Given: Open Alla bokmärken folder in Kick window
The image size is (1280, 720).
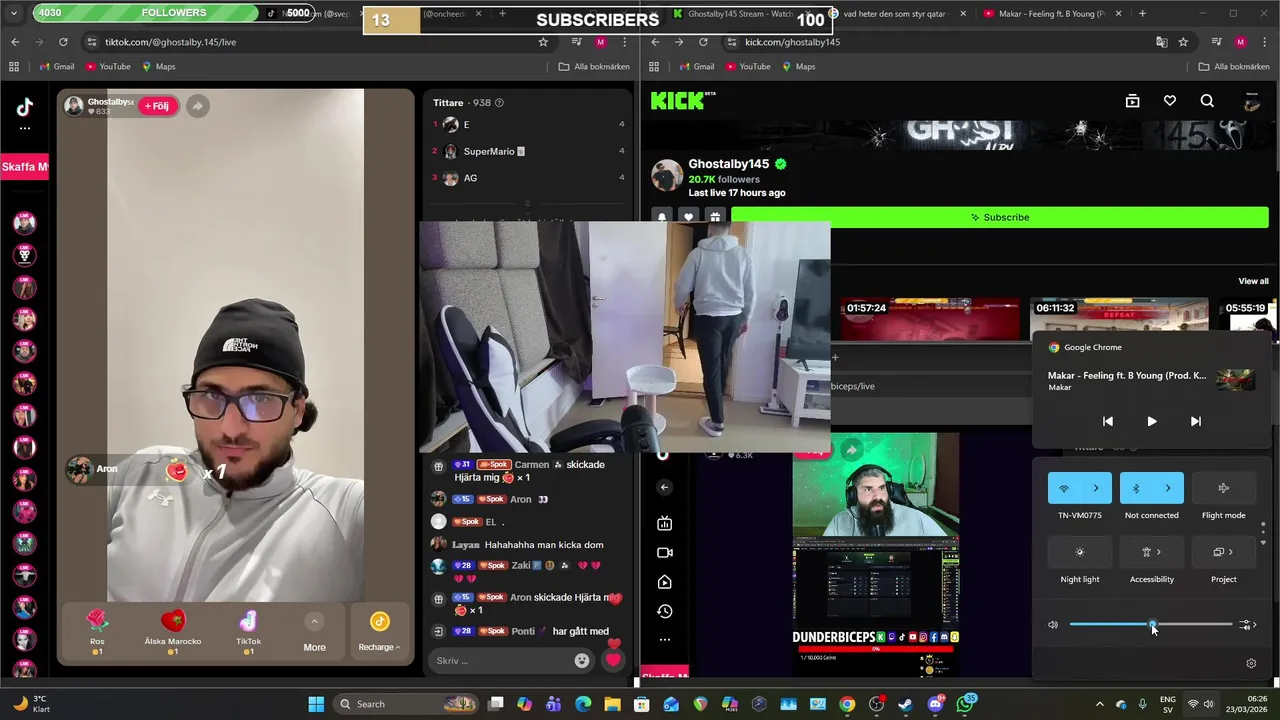Looking at the screenshot, I should (x=1235, y=67).
